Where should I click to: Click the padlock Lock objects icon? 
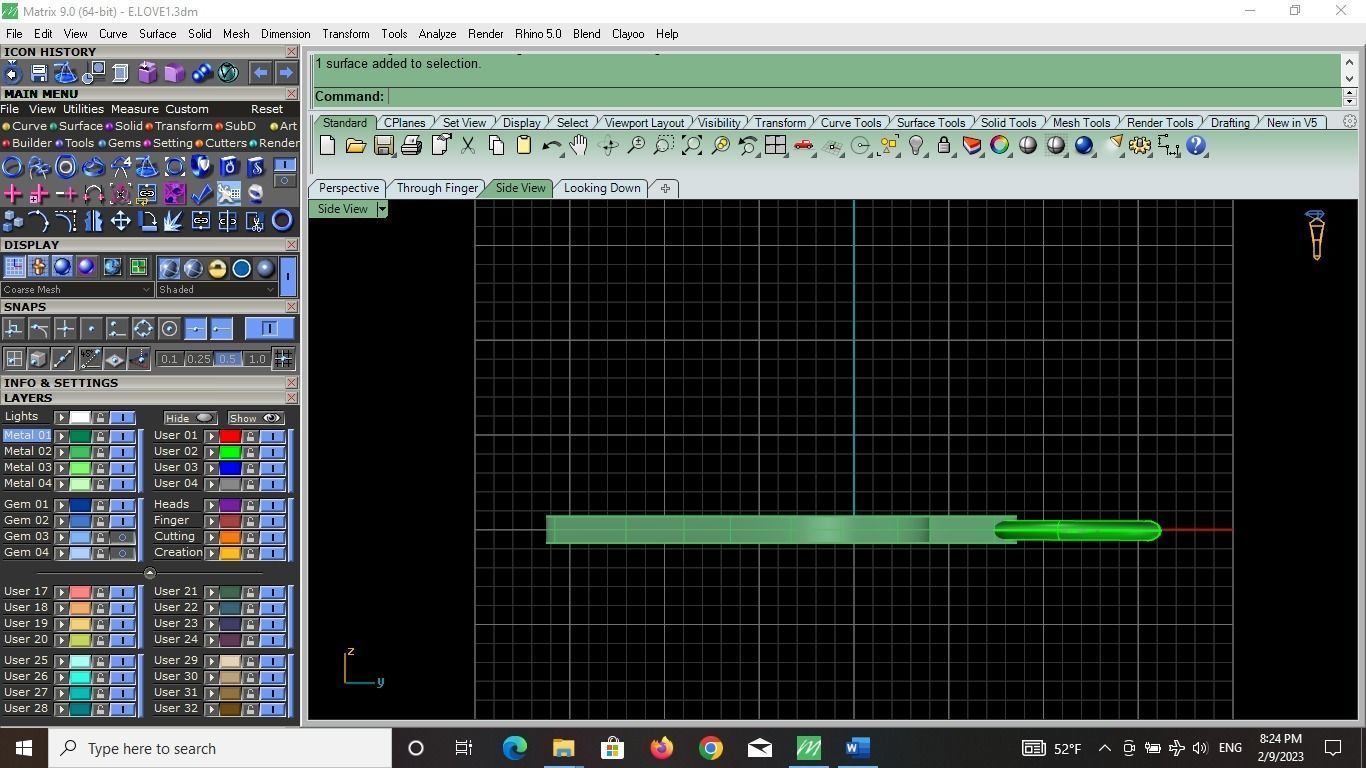(x=943, y=146)
